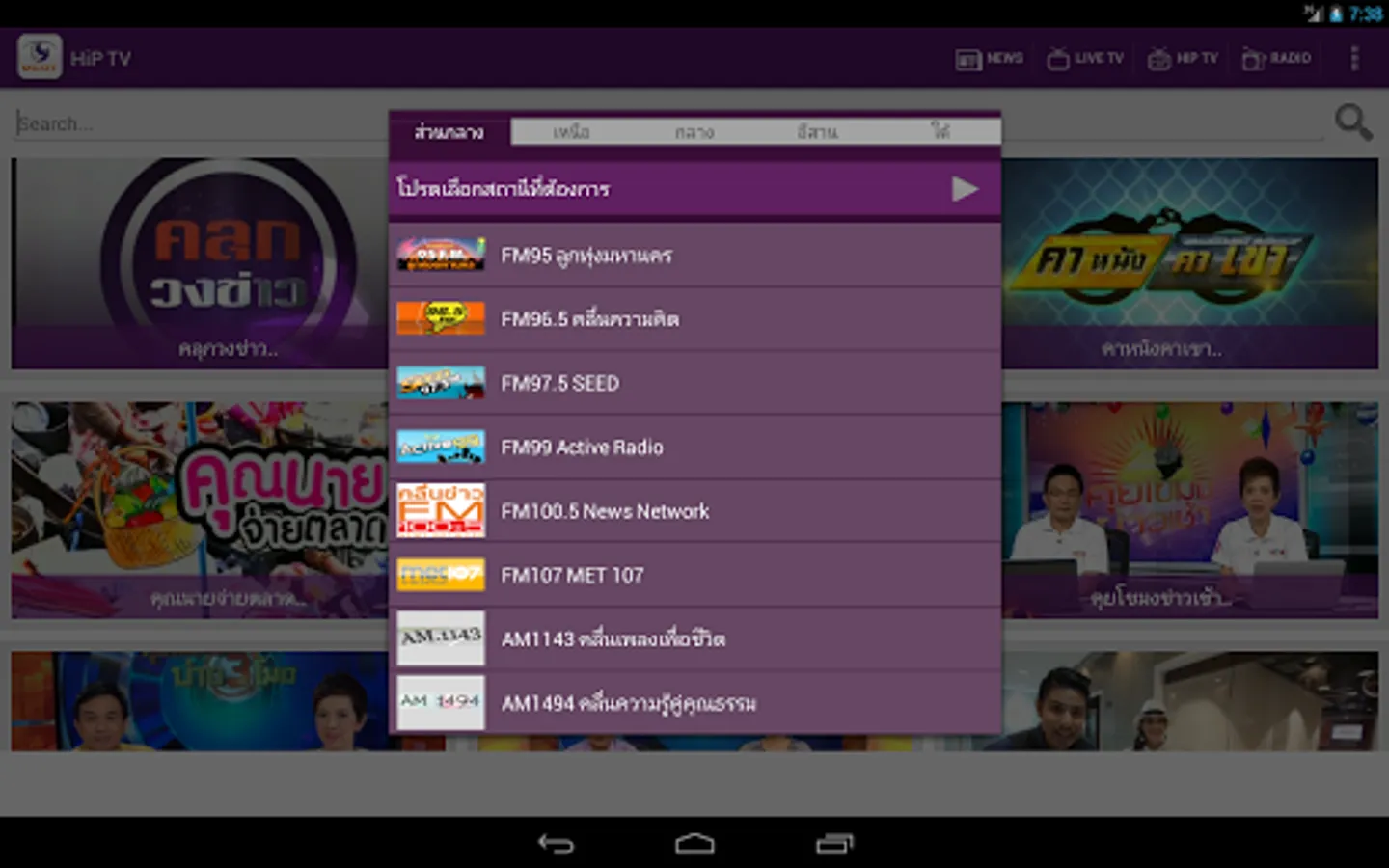
Task: Open the คาหนังคาเขา program thumbnail
Action: click(x=1190, y=263)
